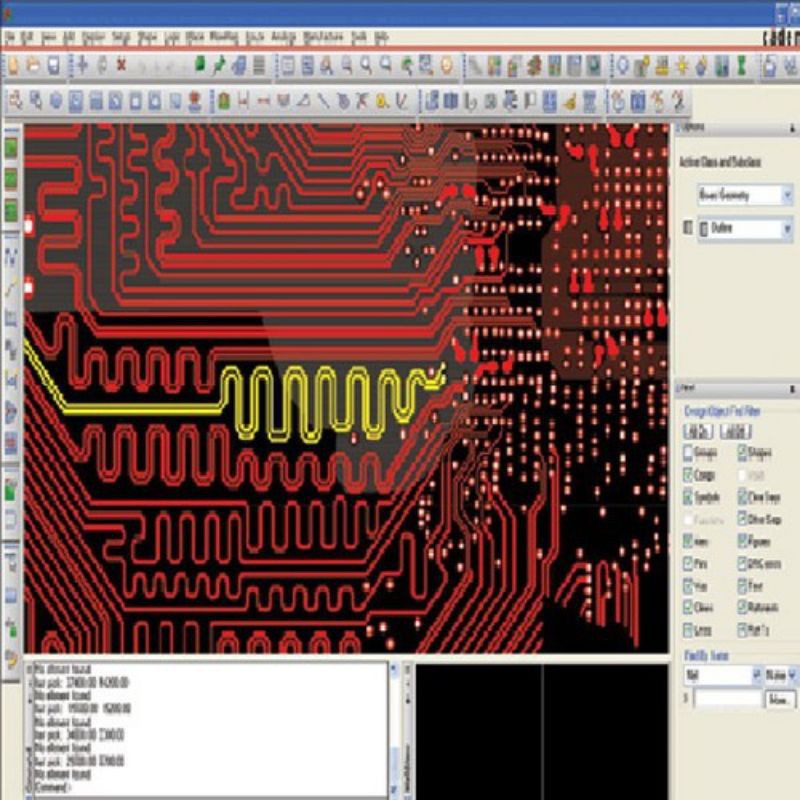Click the yellow sun toolbar icon
This screenshot has width=800, height=800.
click(x=682, y=66)
